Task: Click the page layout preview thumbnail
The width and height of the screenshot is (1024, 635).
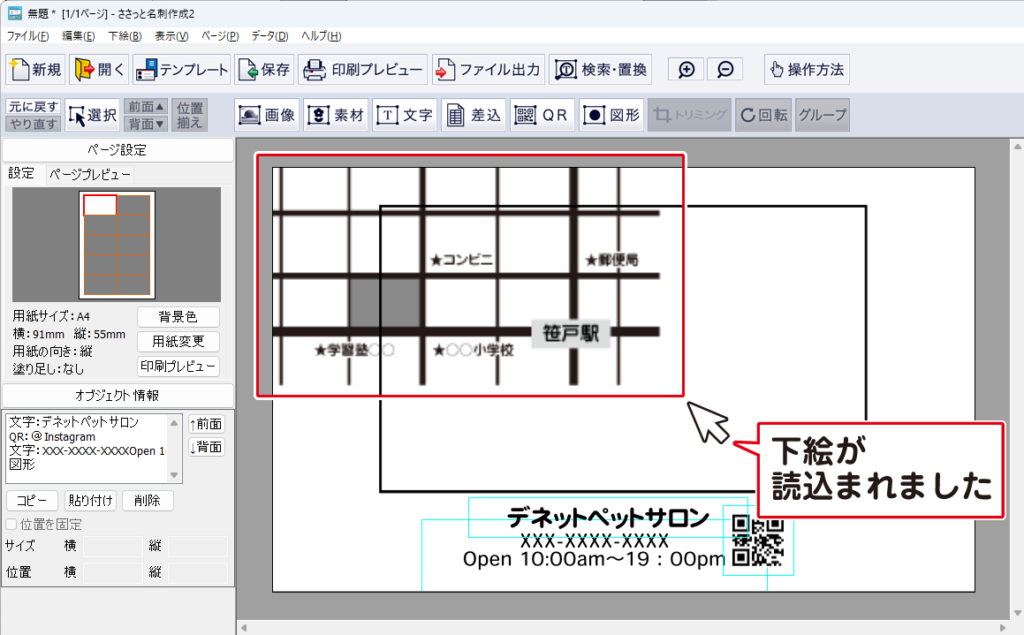Action: point(117,244)
